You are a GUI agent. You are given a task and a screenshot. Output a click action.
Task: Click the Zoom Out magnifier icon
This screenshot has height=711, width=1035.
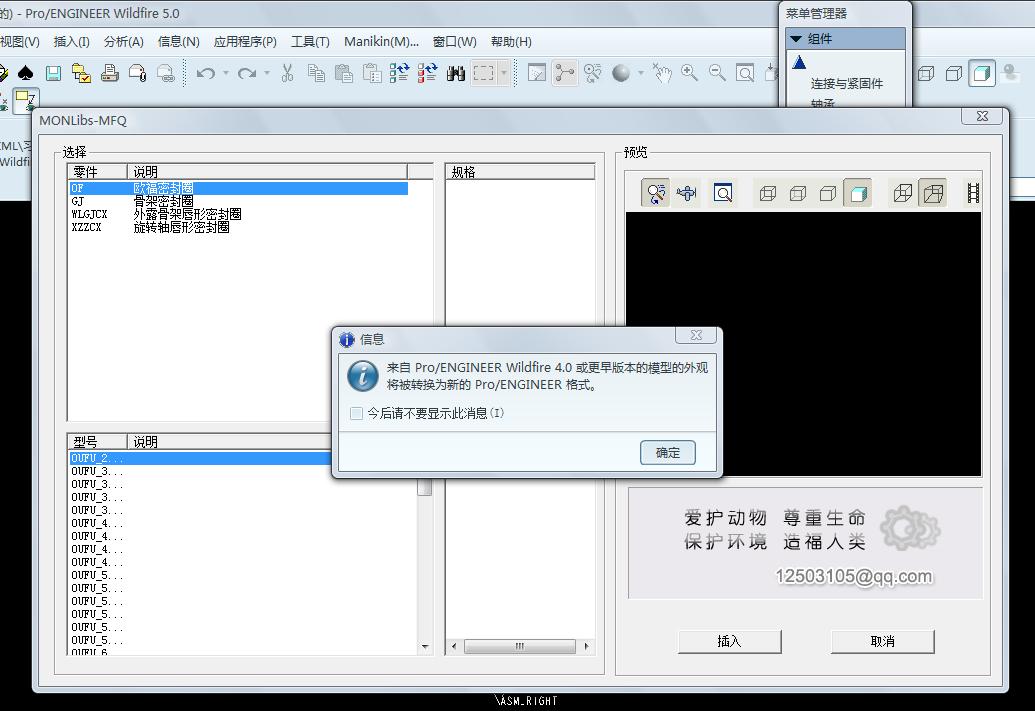tap(718, 73)
